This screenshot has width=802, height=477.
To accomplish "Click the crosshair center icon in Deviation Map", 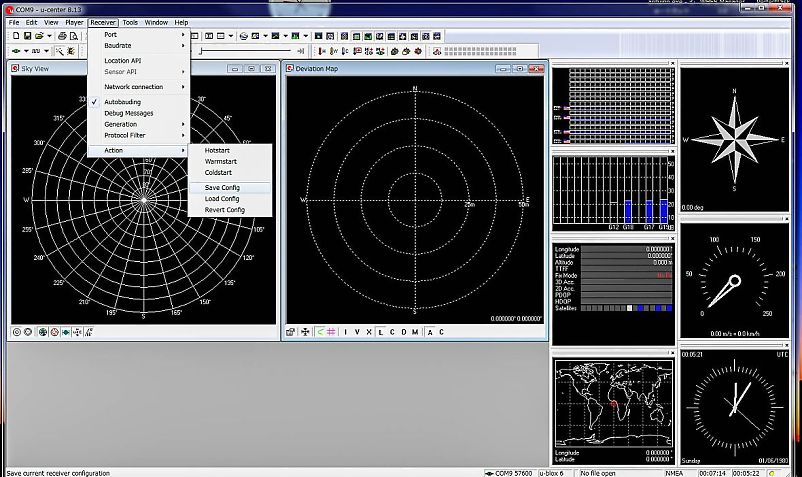I will (x=305, y=332).
